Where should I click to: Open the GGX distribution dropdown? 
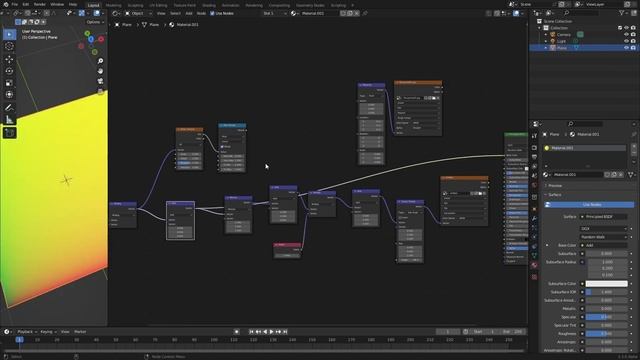(x=604, y=229)
